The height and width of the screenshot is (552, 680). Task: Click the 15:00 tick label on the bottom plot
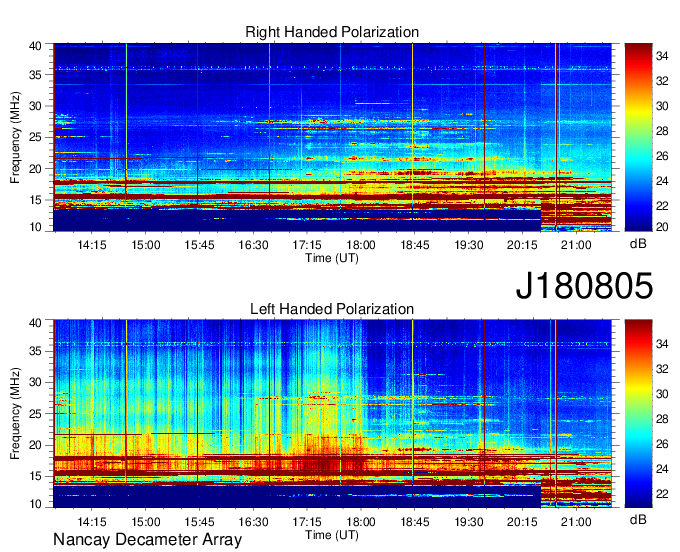point(146,522)
